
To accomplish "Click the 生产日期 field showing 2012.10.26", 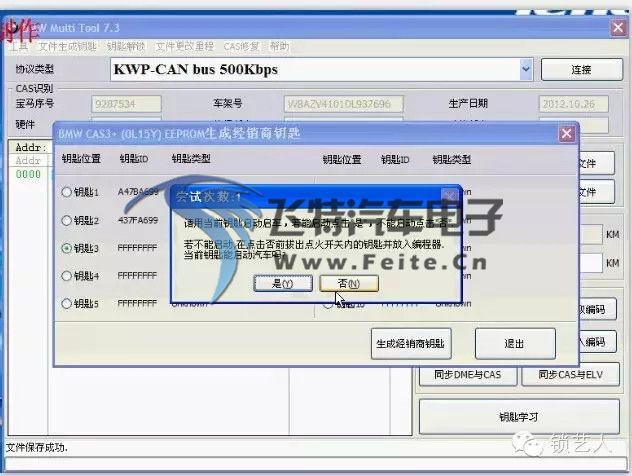I will 573,104.
